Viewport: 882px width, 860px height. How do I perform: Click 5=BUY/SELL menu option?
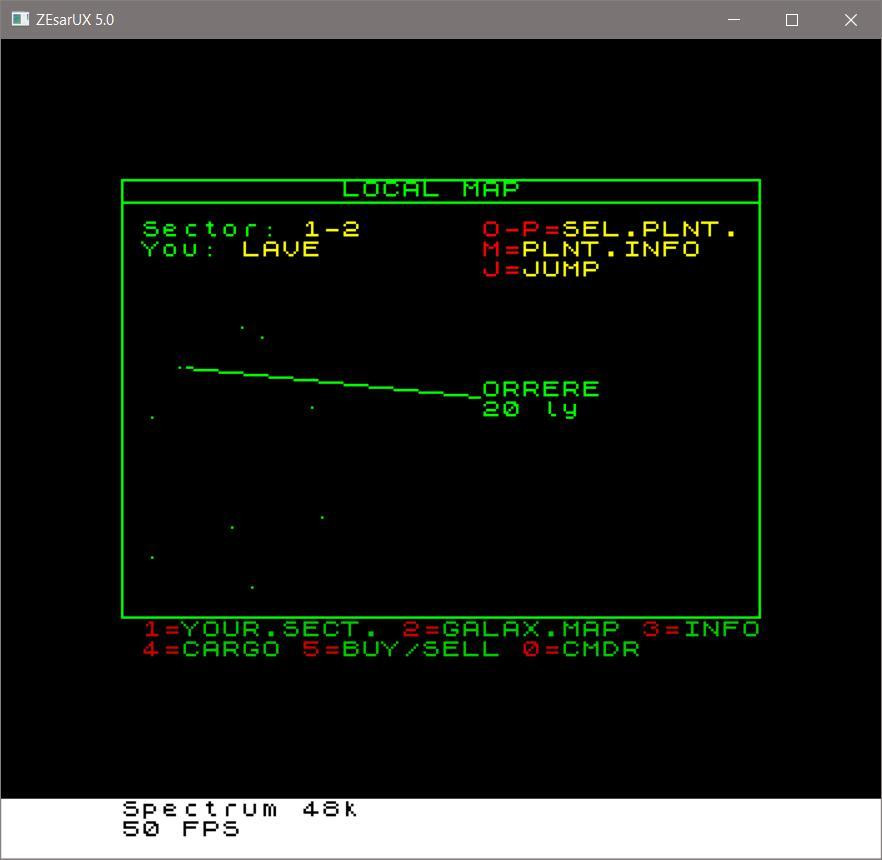(400, 649)
